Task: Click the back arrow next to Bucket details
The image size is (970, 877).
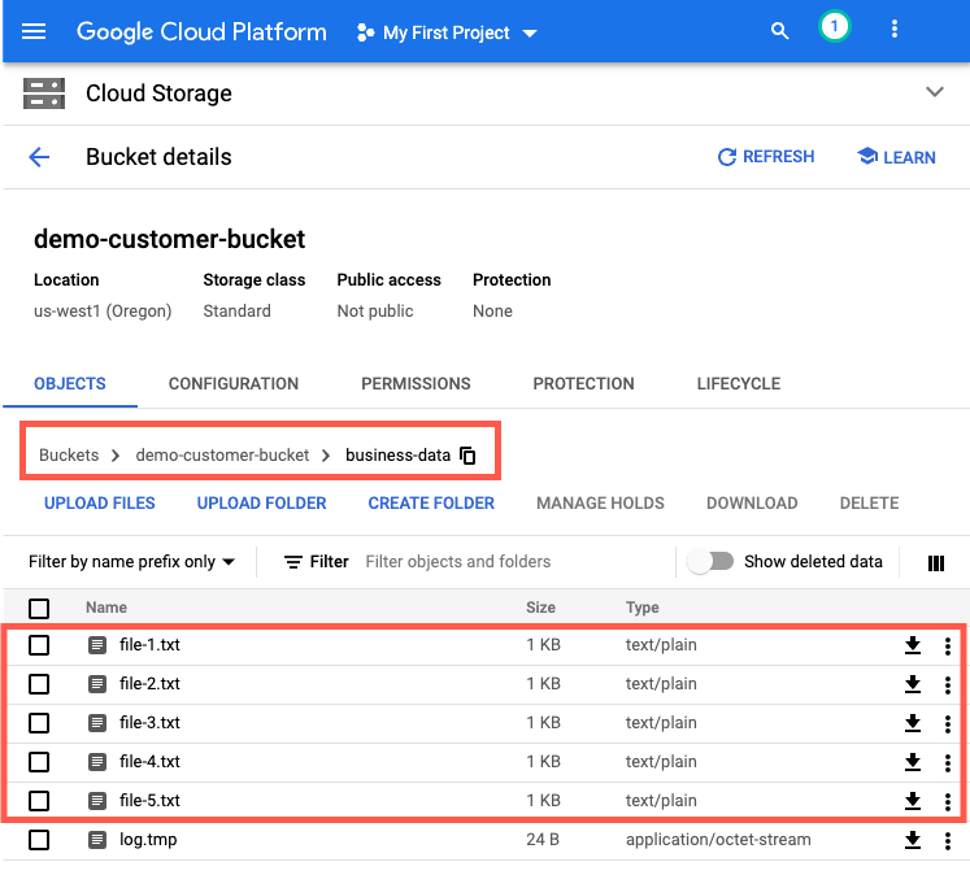Action: [x=38, y=157]
